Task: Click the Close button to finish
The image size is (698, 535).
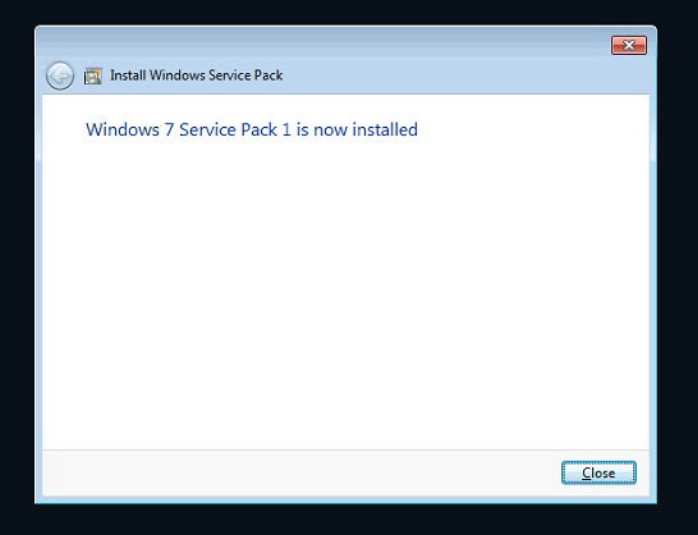Action: [x=599, y=473]
